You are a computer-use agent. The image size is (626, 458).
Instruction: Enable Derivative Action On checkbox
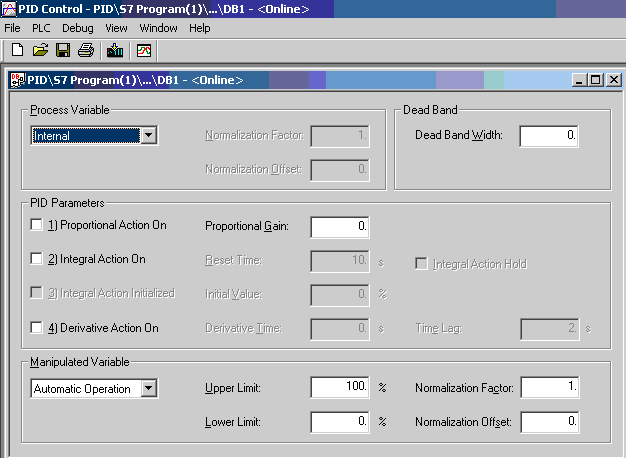point(36,328)
